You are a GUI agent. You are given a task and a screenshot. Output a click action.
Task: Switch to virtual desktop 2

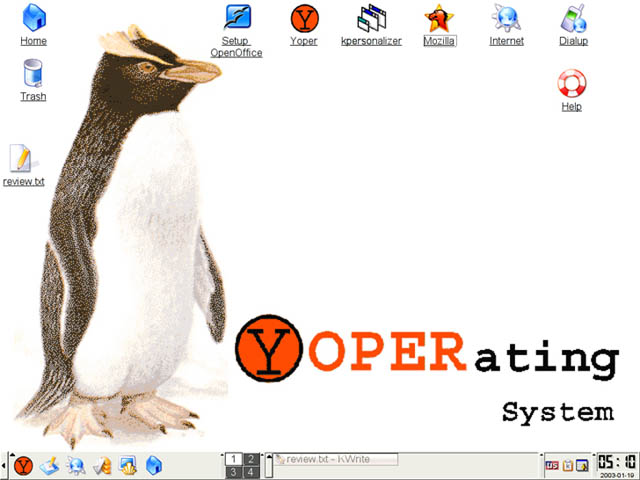click(251, 458)
